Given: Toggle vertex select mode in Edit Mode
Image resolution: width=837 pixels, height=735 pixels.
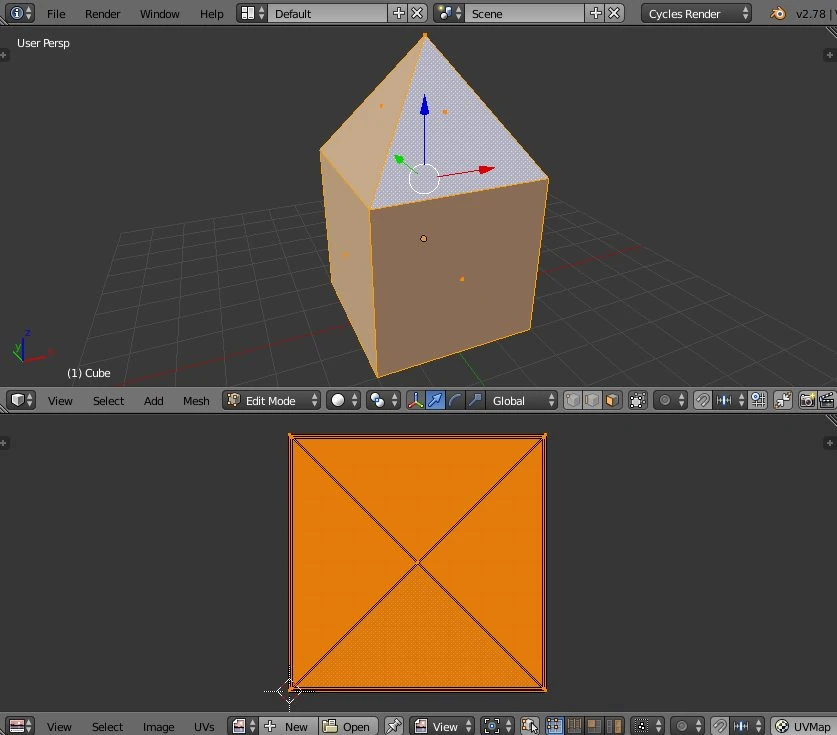Looking at the screenshot, I should [x=570, y=400].
